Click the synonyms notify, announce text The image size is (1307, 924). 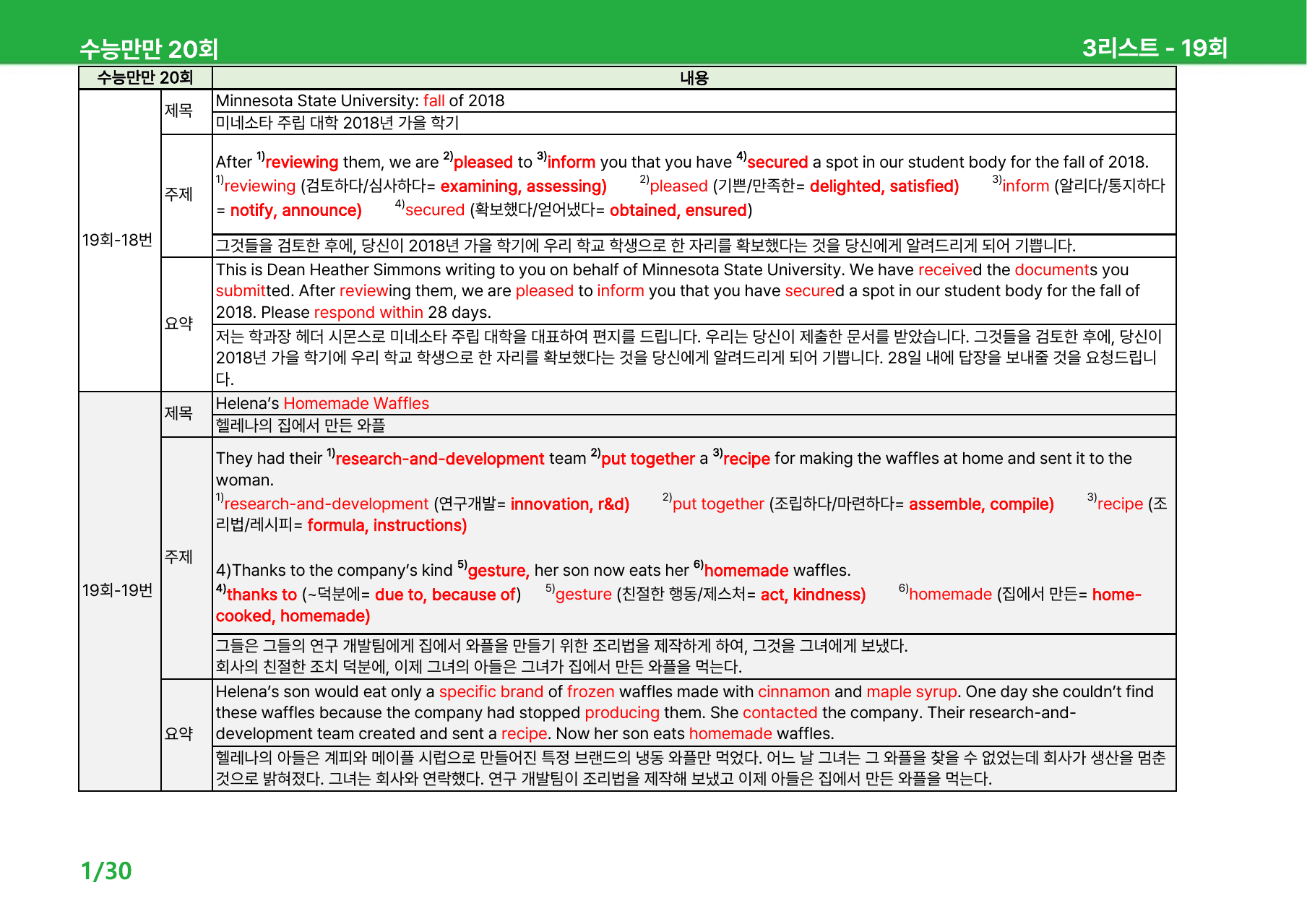pos(296,210)
